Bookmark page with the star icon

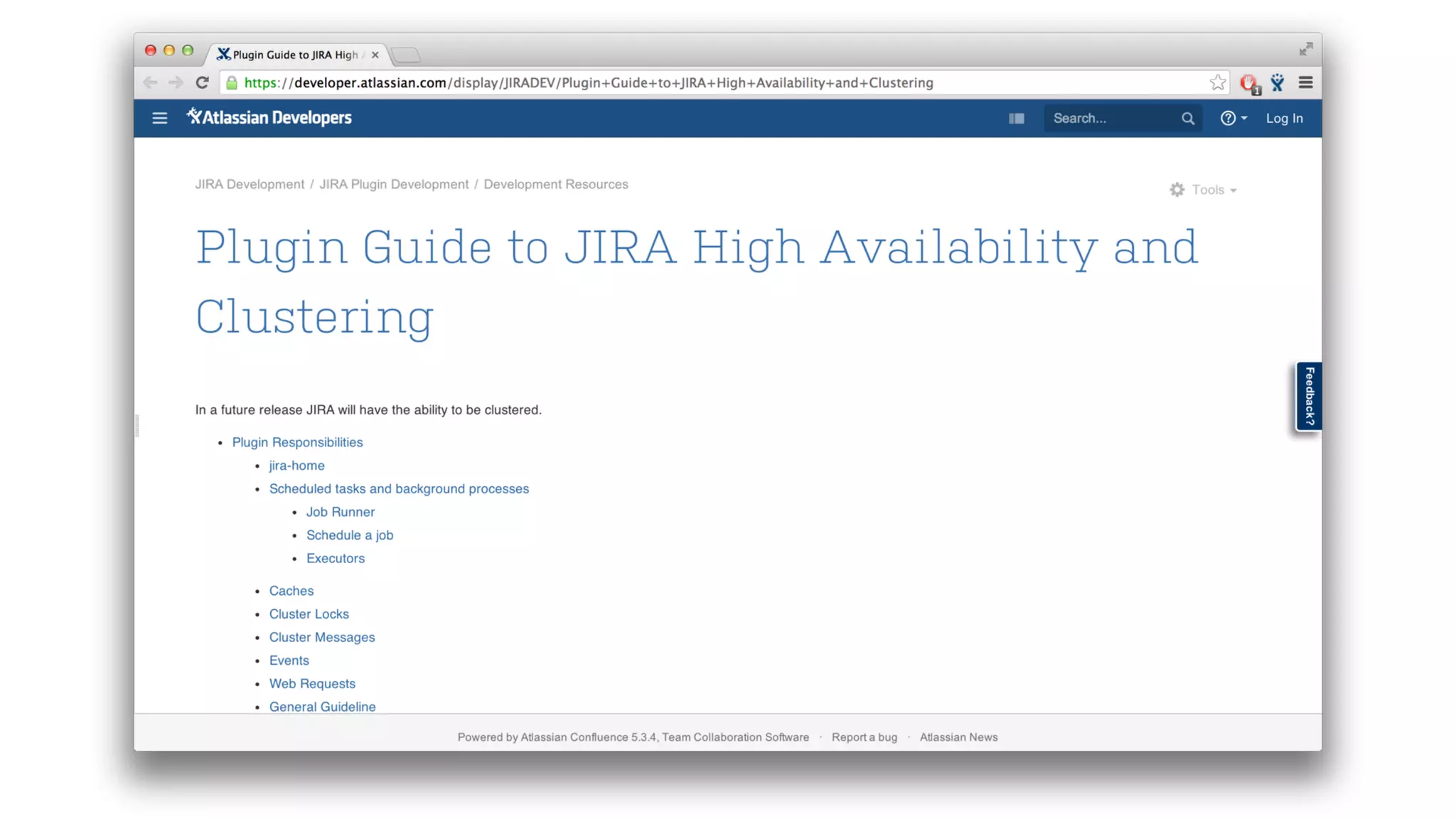(1217, 82)
